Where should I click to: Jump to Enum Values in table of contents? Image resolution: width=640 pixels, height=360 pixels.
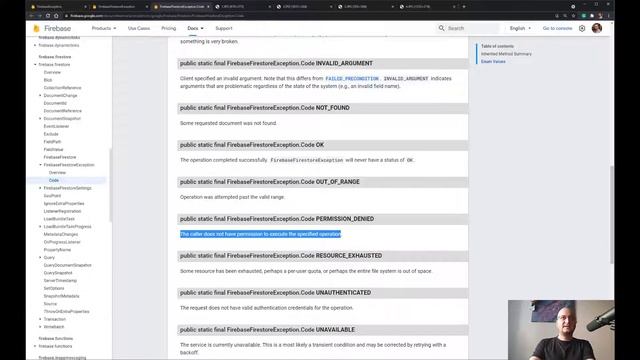pyautogui.click(x=493, y=62)
